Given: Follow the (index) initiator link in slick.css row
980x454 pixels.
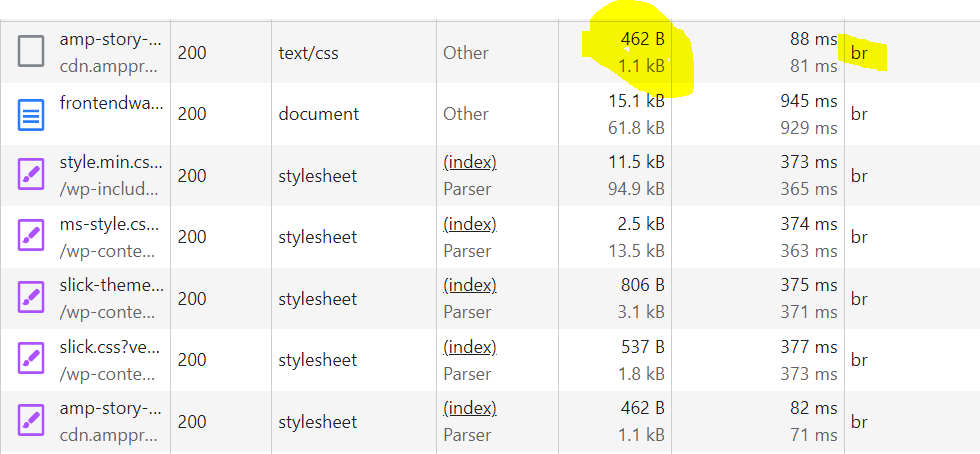Looking at the screenshot, I should pos(469,347).
